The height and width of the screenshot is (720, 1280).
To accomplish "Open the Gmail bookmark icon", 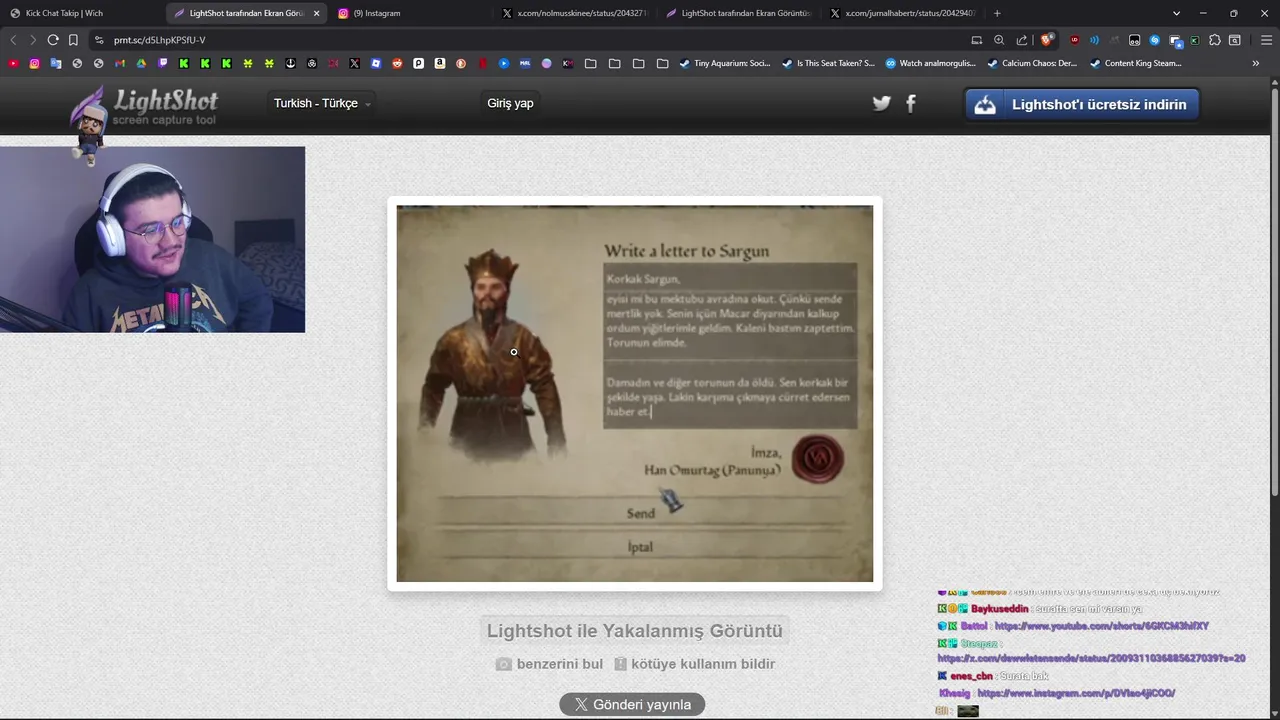I will (x=120, y=63).
